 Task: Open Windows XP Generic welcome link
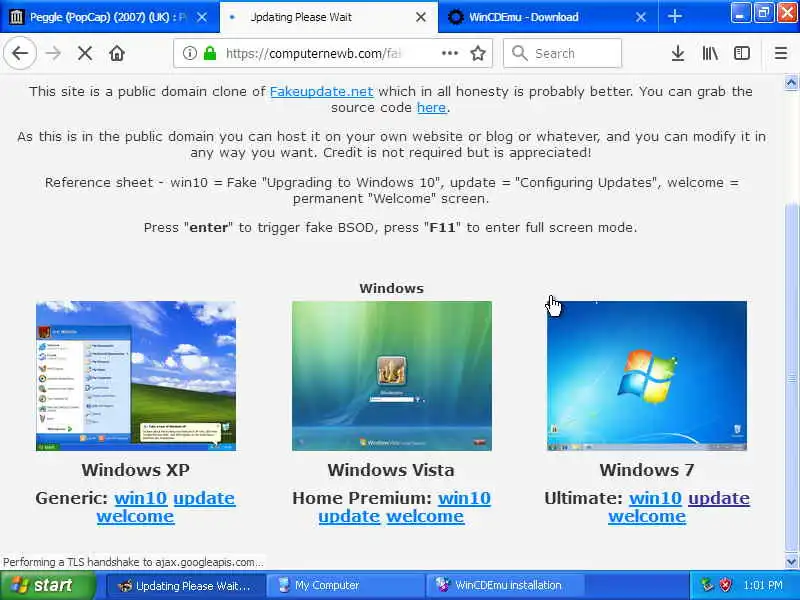135,516
